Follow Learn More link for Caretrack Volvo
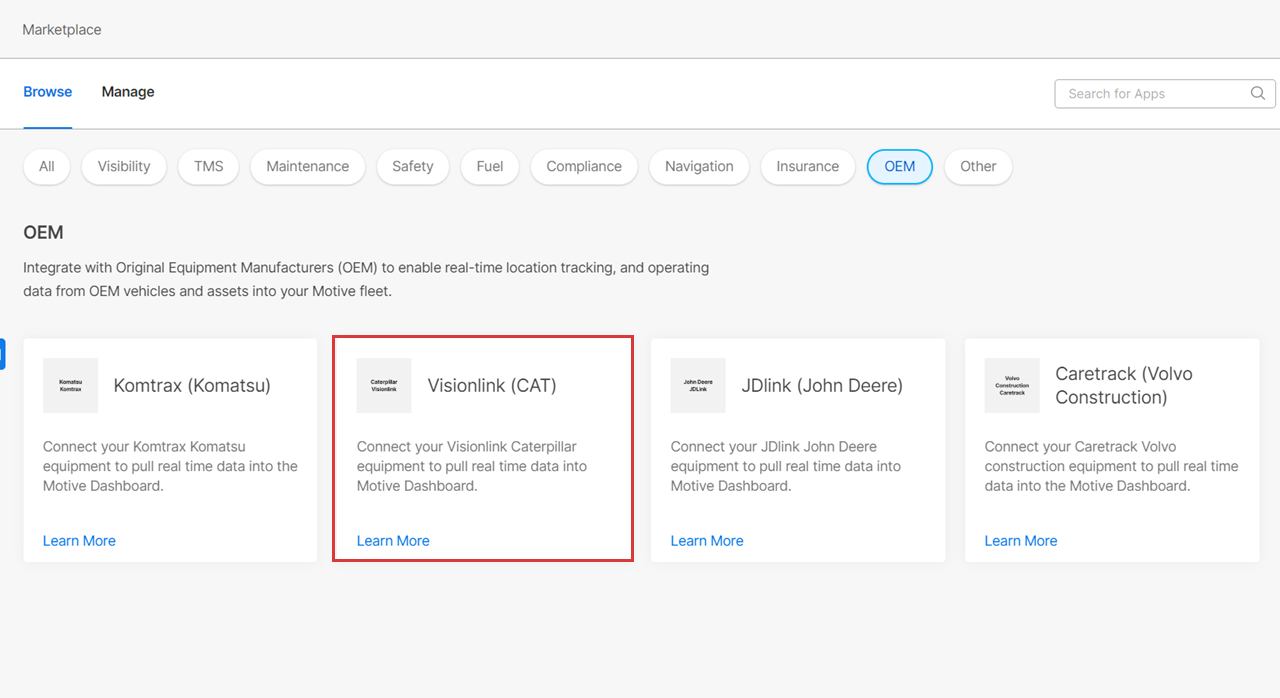 1021,541
